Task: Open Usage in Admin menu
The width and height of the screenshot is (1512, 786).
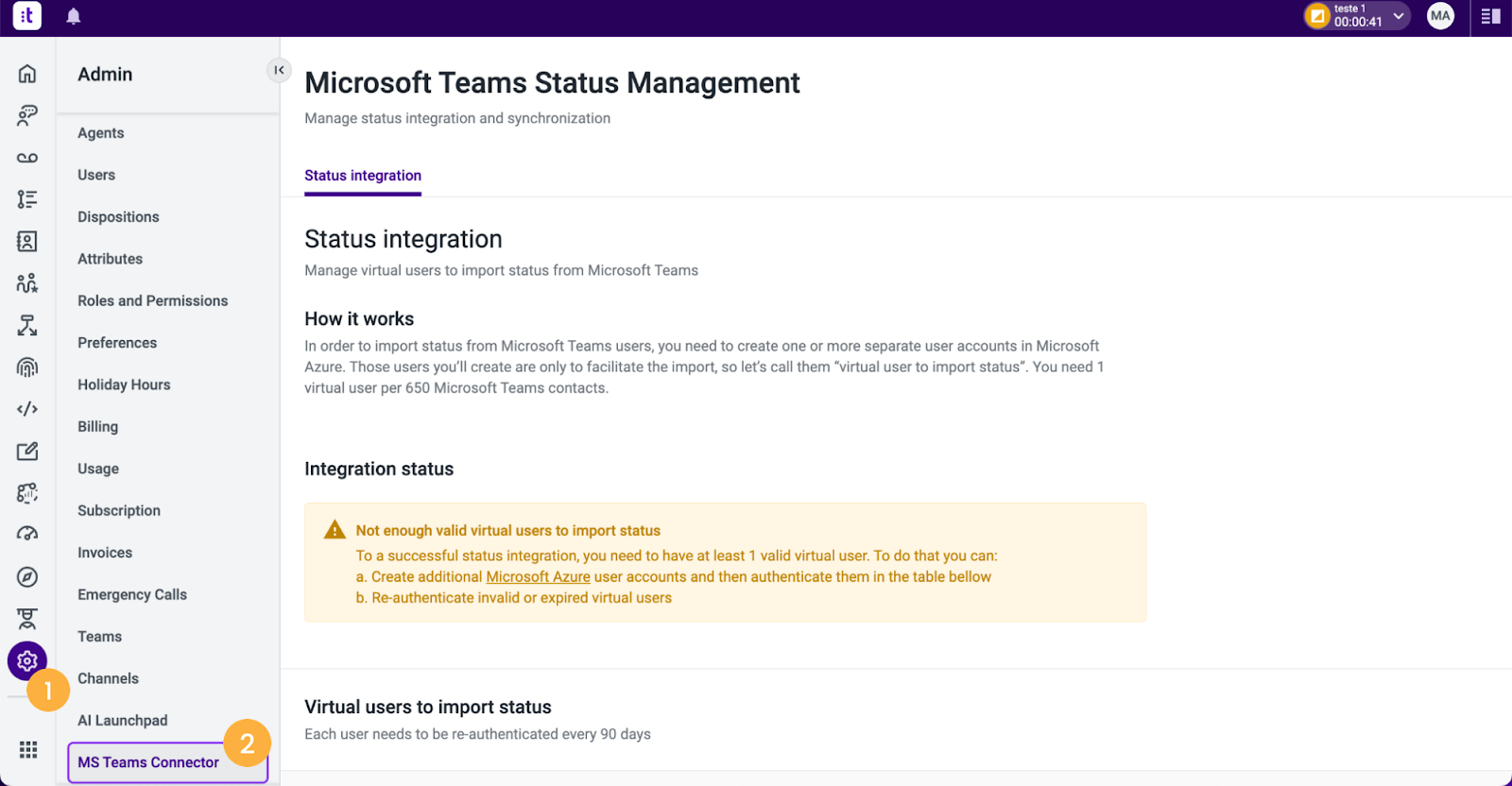Action: pyautogui.click(x=98, y=469)
